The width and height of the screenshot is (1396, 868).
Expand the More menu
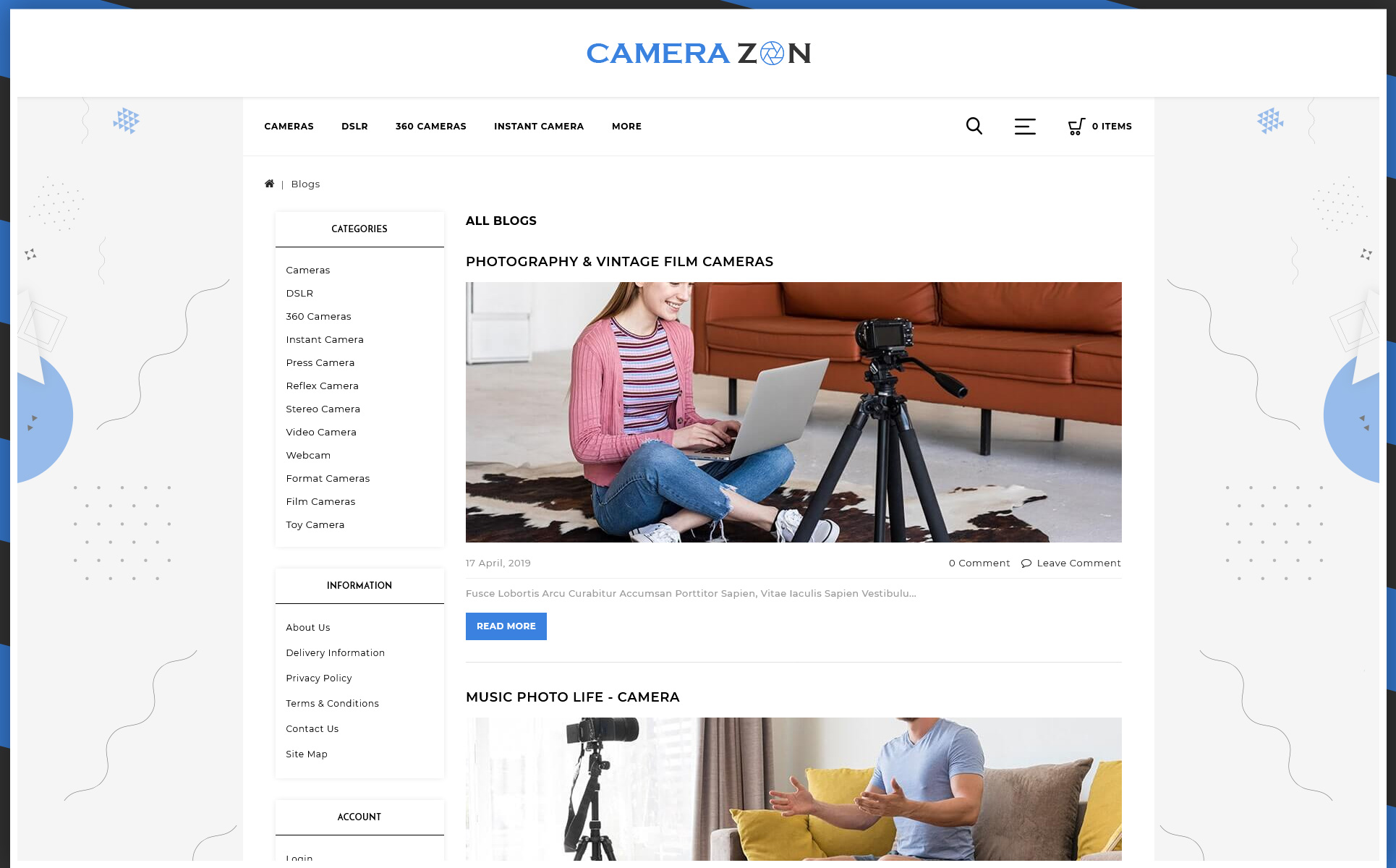[x=626, y=127]
